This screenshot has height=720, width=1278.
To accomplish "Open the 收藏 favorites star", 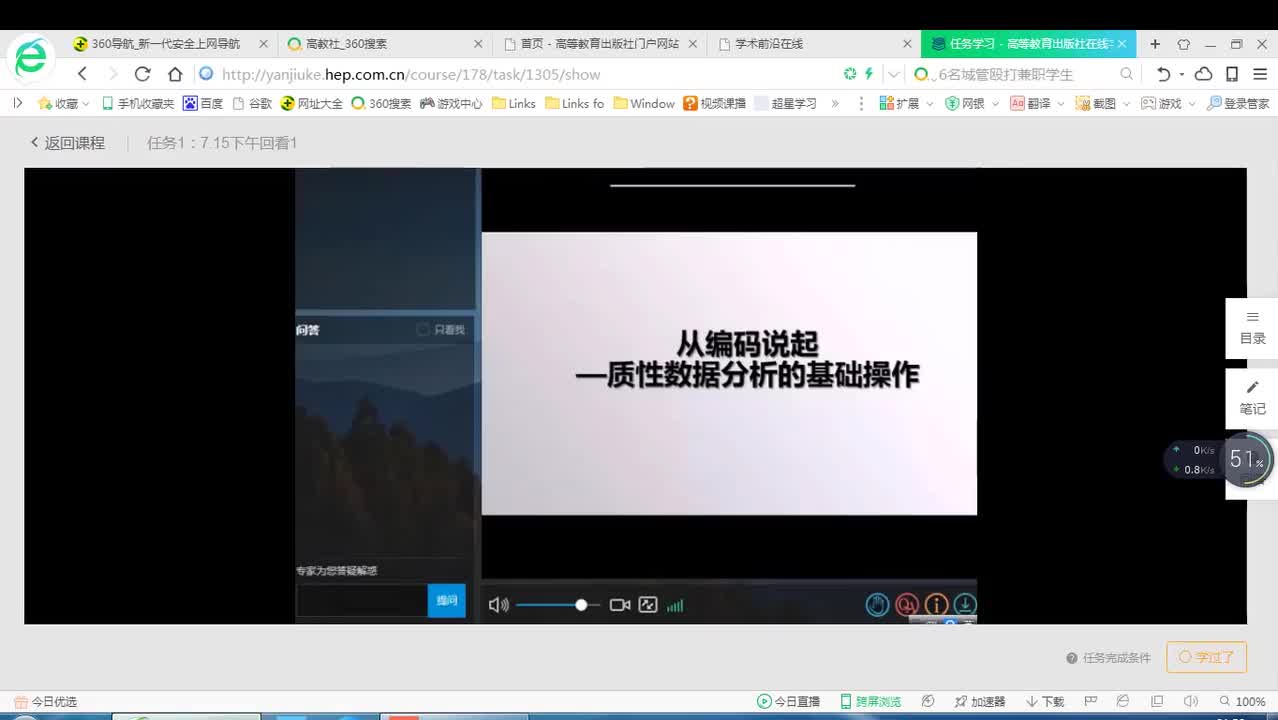I will pyautogui.click(x=57, y=103).
